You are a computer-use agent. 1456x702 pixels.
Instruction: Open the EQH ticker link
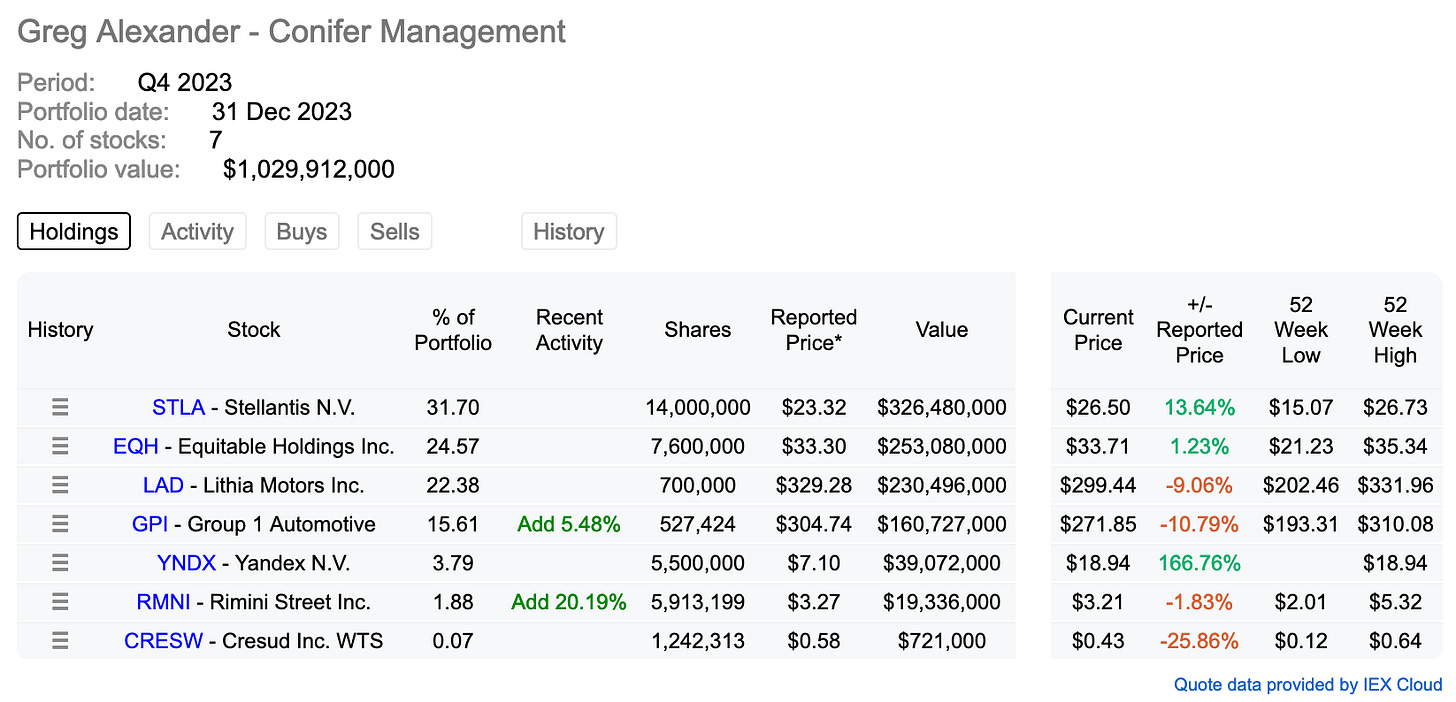point(136,446)
